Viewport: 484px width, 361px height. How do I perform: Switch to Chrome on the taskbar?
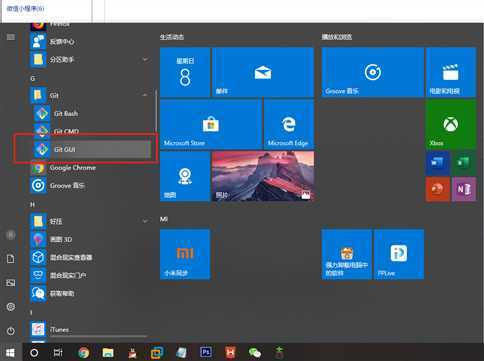[x=84, y=353]
